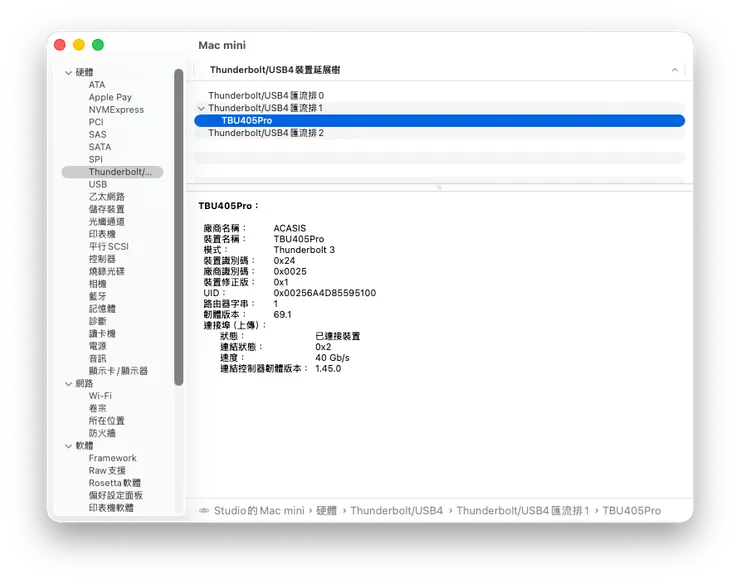740x584 pixels.
Task: Click Studio的 Mac mini in path bar
Action: (x=259, y=511)
